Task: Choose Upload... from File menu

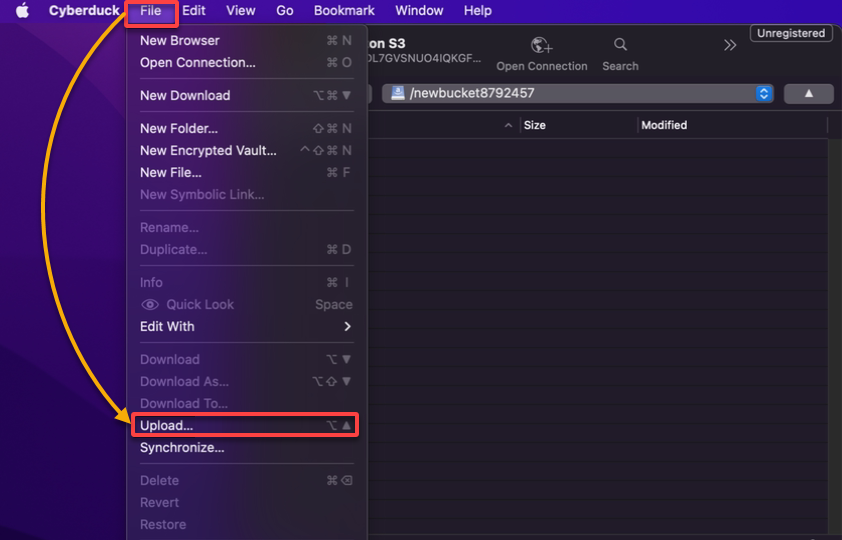Action: pos(246,425)
